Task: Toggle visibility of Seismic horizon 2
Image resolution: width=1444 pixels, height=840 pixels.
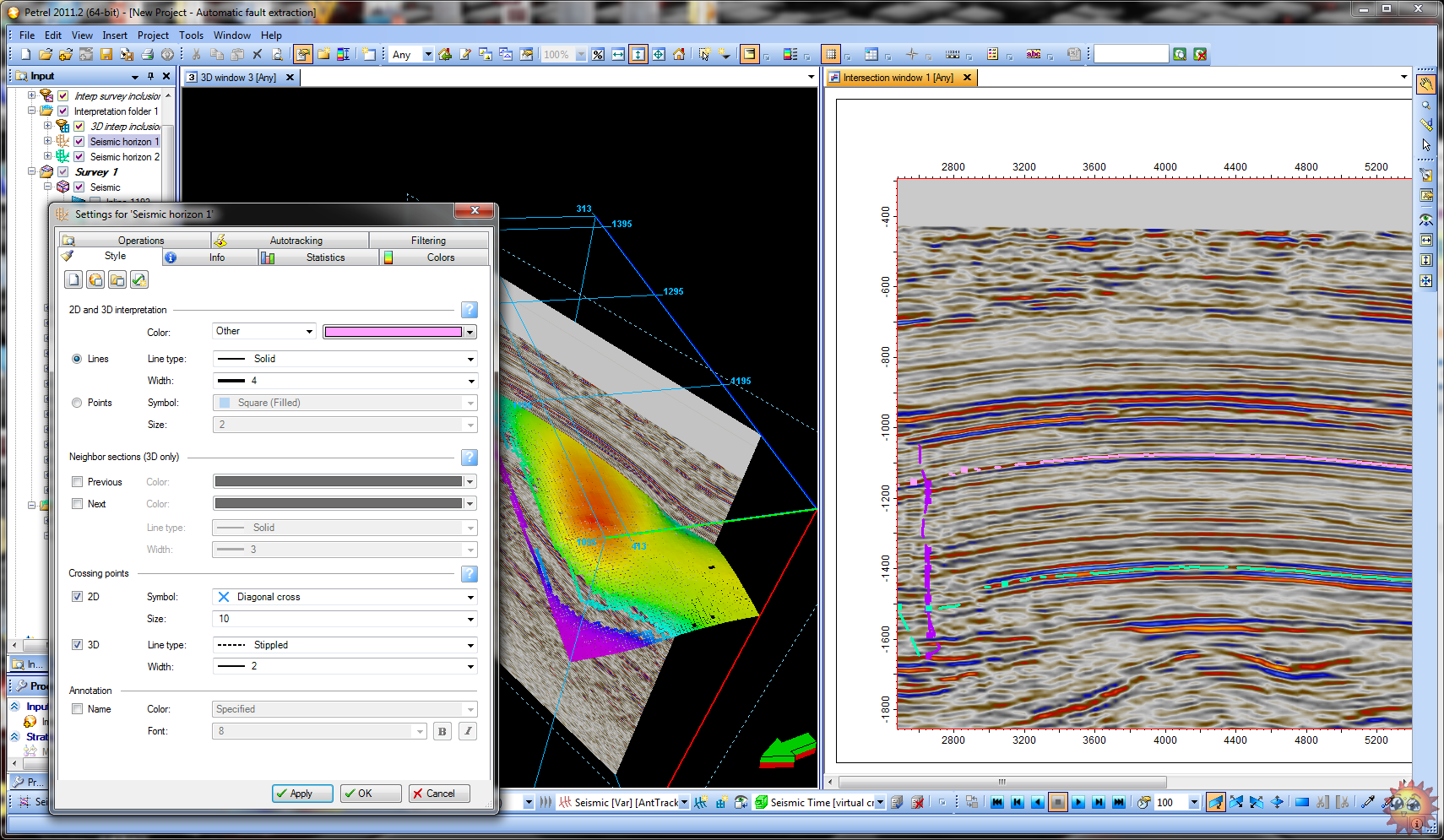Action: [x=79, y=157]
